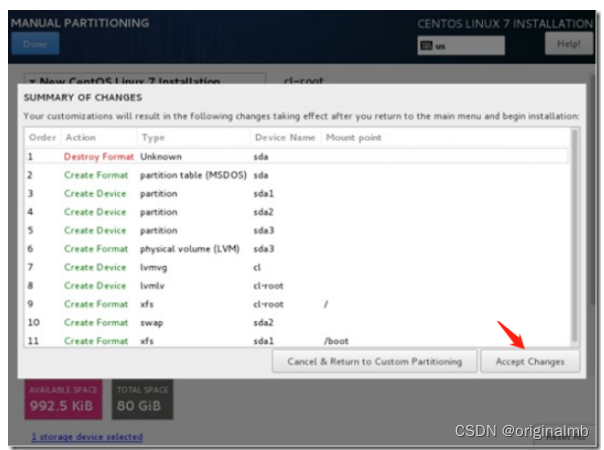Click the Destroy Format action text

point(99,157)
